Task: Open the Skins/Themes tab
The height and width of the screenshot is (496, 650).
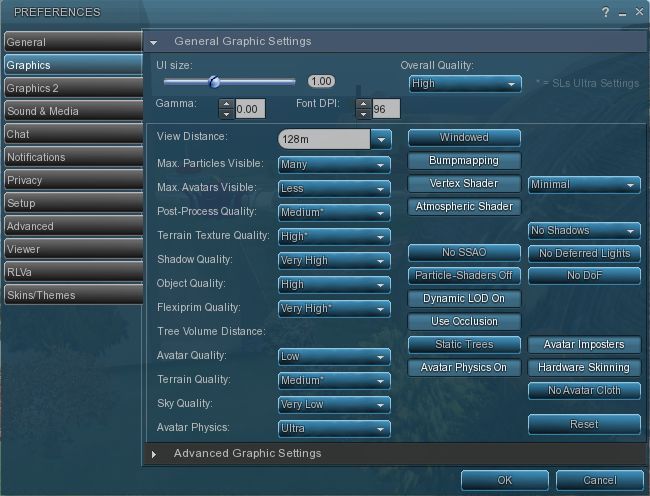Action: [x=72, y=295]
